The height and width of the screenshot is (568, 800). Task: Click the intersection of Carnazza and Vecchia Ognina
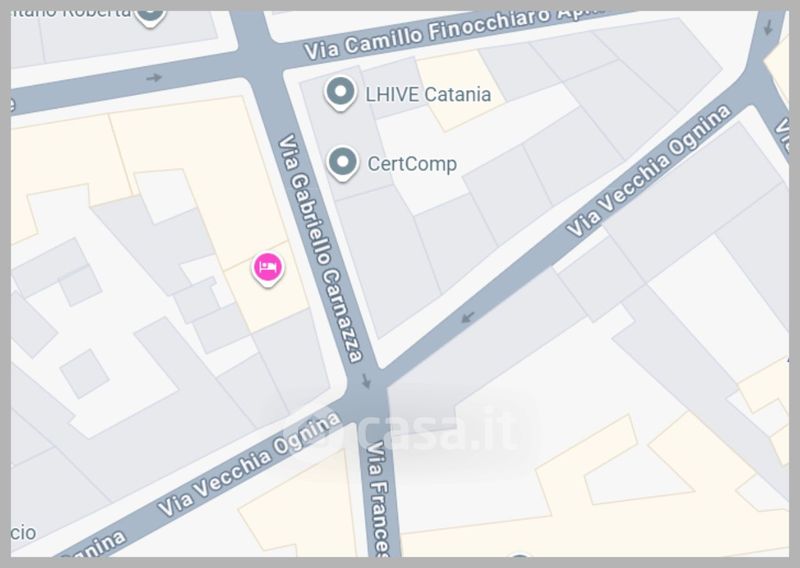point(366,390)
